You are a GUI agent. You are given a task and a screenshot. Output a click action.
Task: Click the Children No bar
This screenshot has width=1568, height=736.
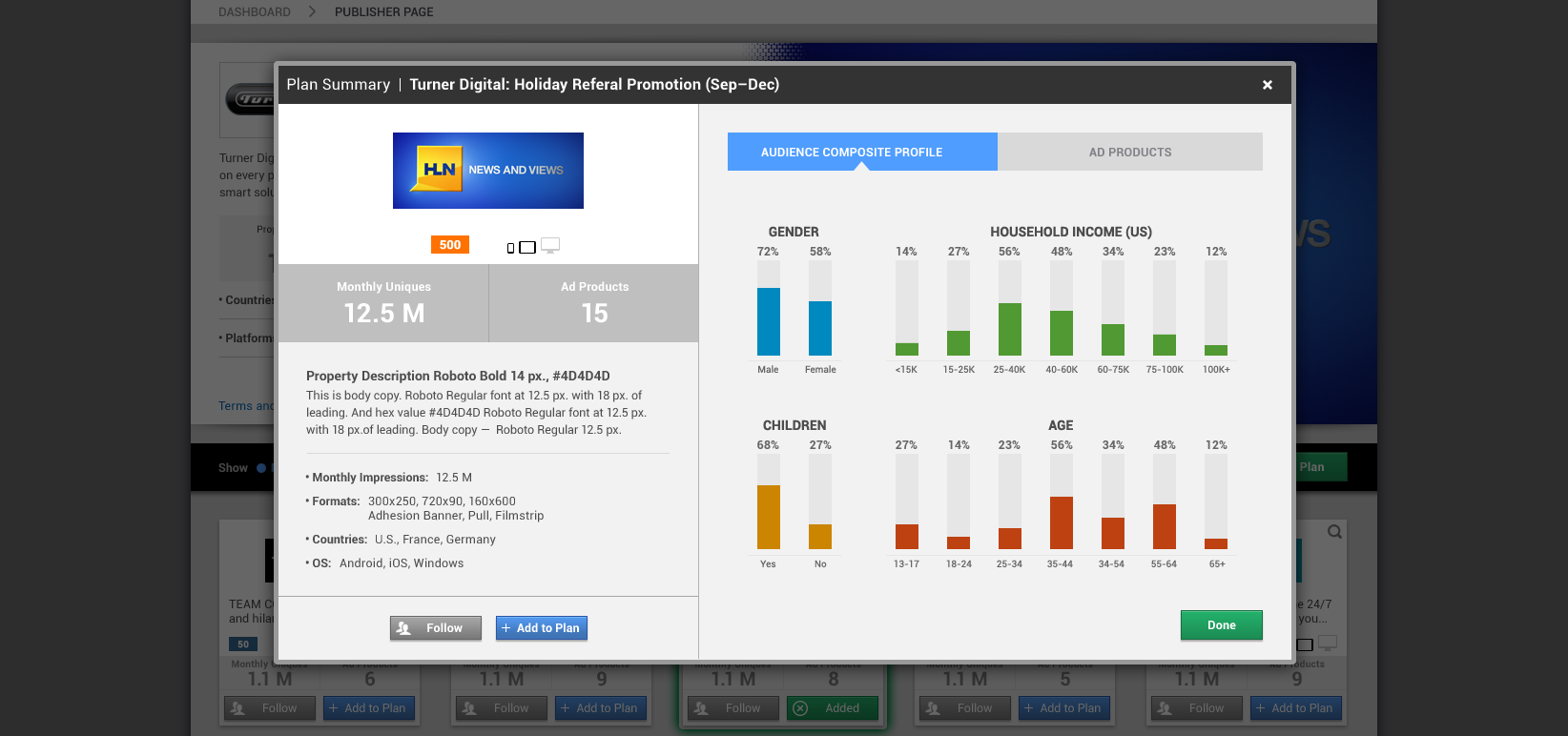pos(820,537)
